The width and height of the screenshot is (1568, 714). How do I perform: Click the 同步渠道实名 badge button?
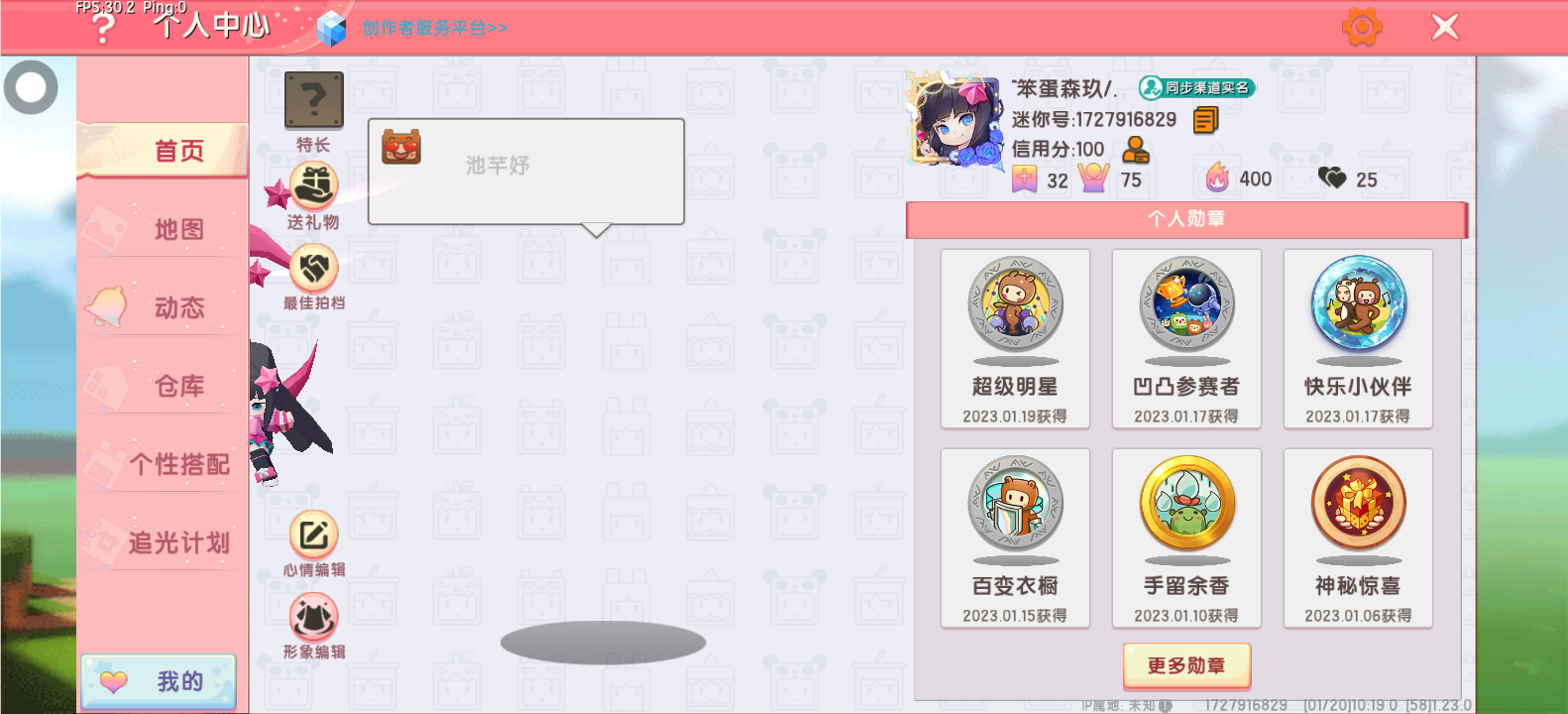coord(1197,88)
